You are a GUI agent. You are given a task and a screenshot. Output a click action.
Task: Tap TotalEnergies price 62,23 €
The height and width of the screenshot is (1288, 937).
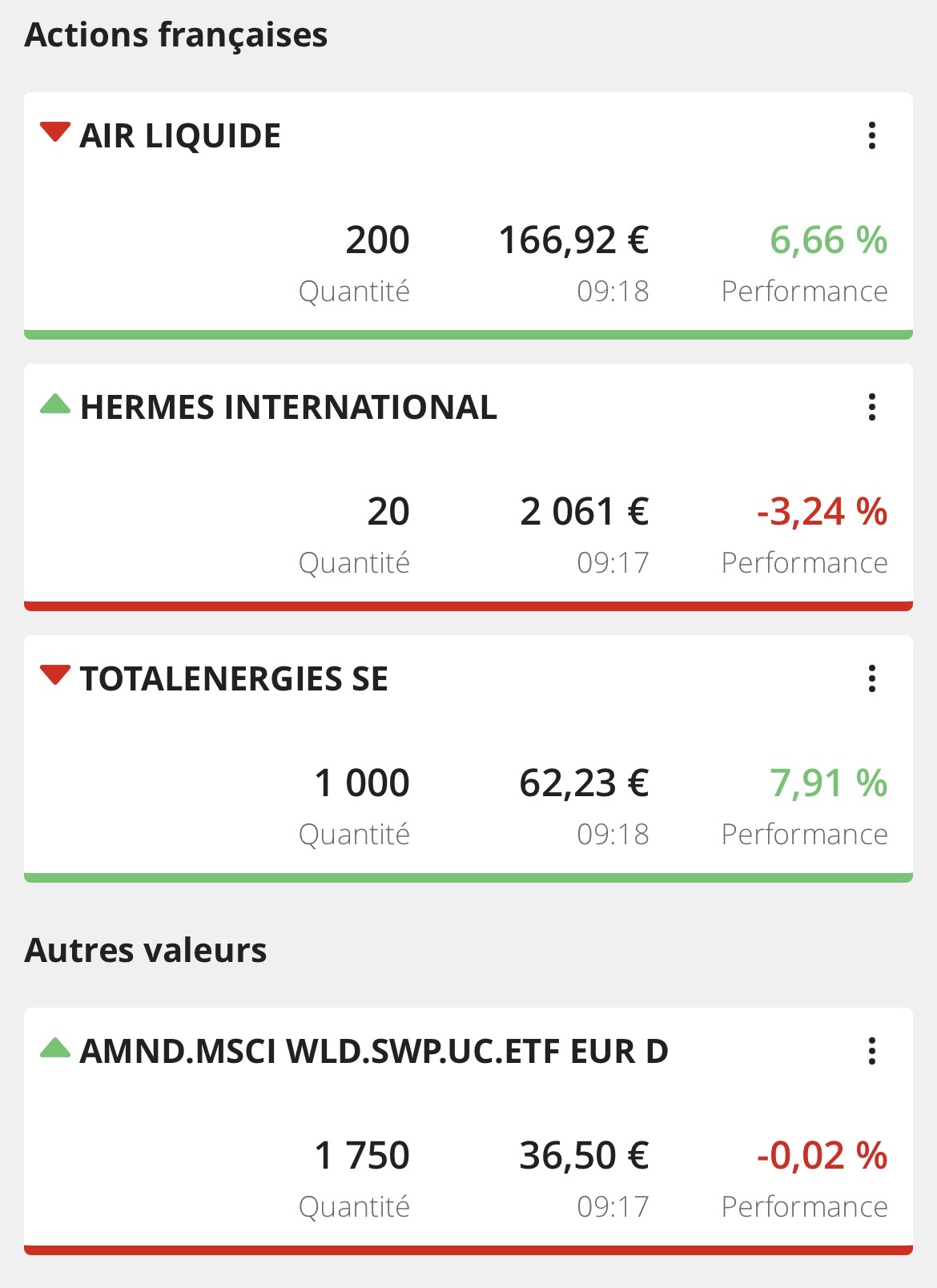pos(584,783)
